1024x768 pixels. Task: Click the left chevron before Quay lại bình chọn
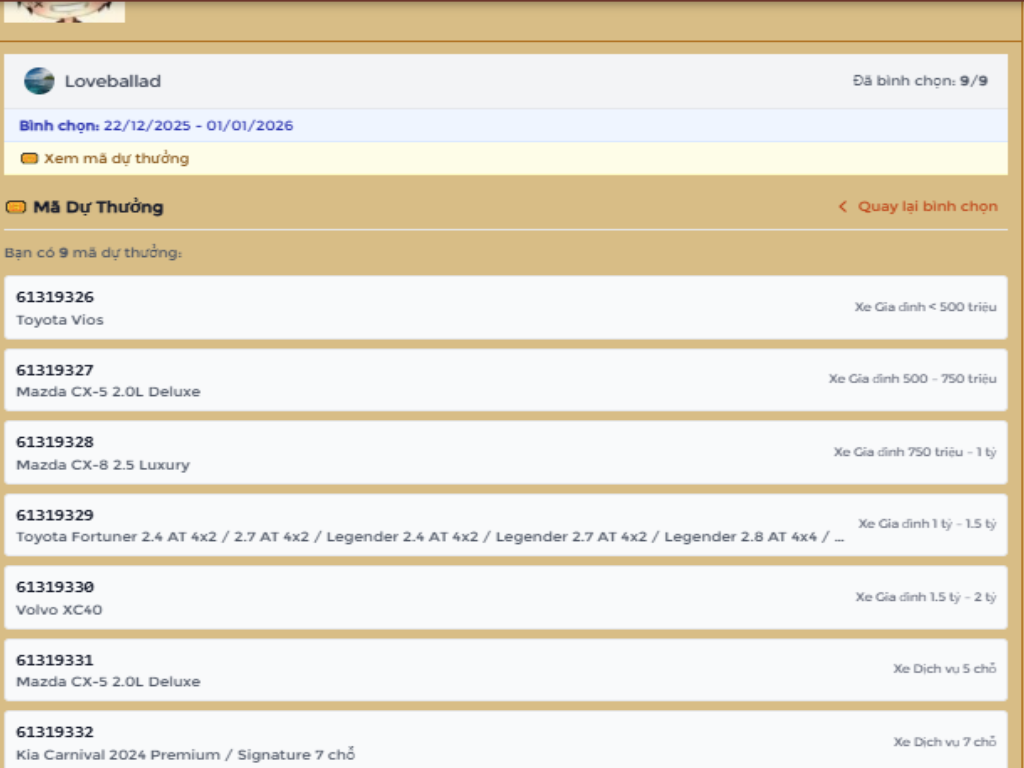pyautogui.click(x=842, y=207)
